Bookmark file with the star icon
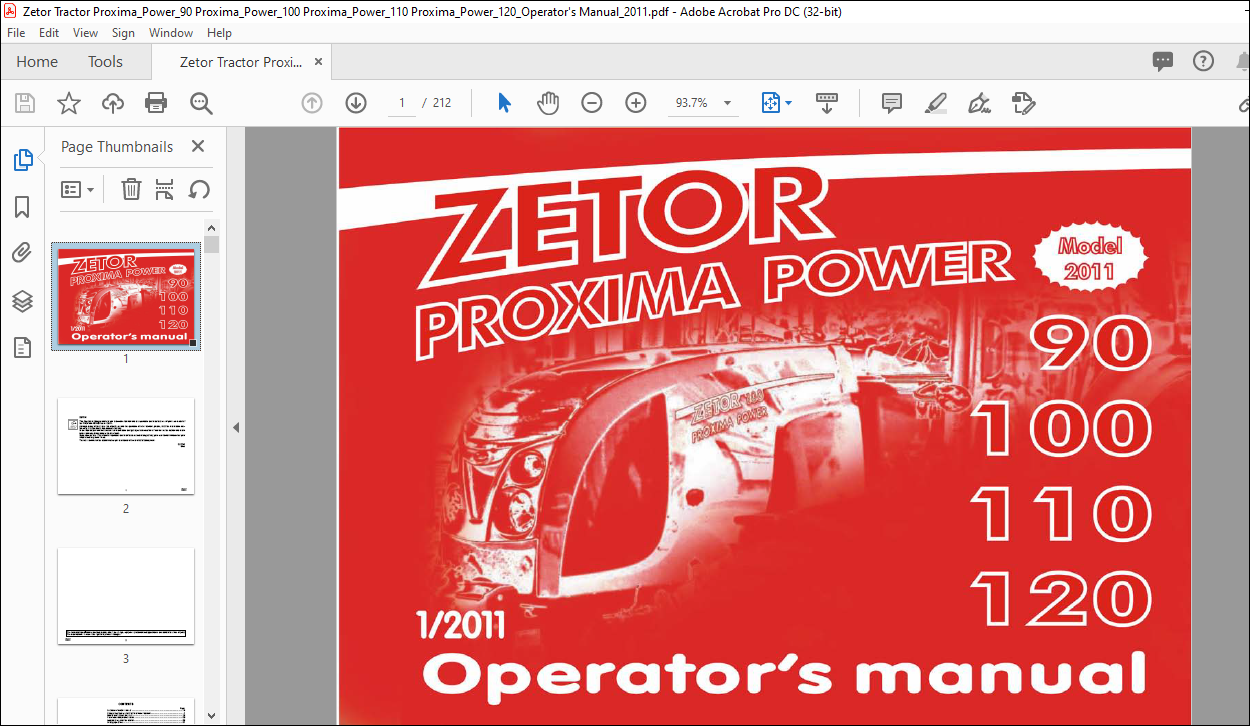This screenshot has height=726, width=1250. pos(68,103)
